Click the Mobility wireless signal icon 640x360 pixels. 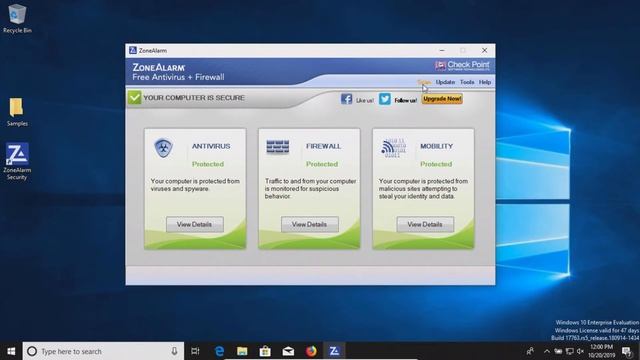393,148
